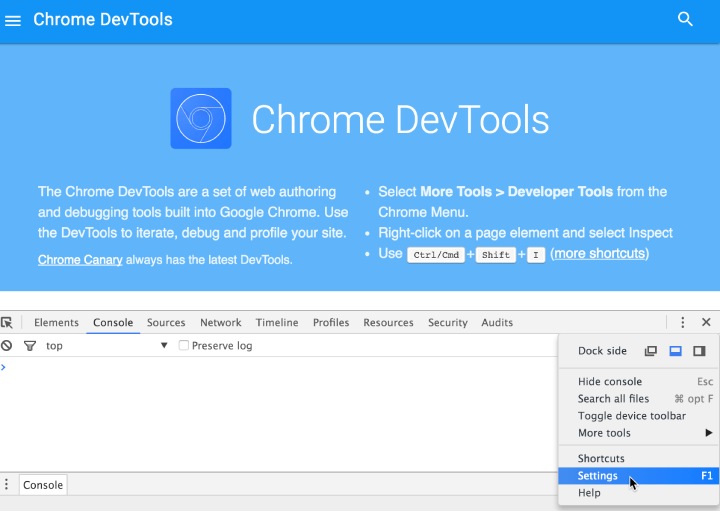Close the DevTools panel
Image resolution: width=720 pixels, height=511 pixels.
706,322
